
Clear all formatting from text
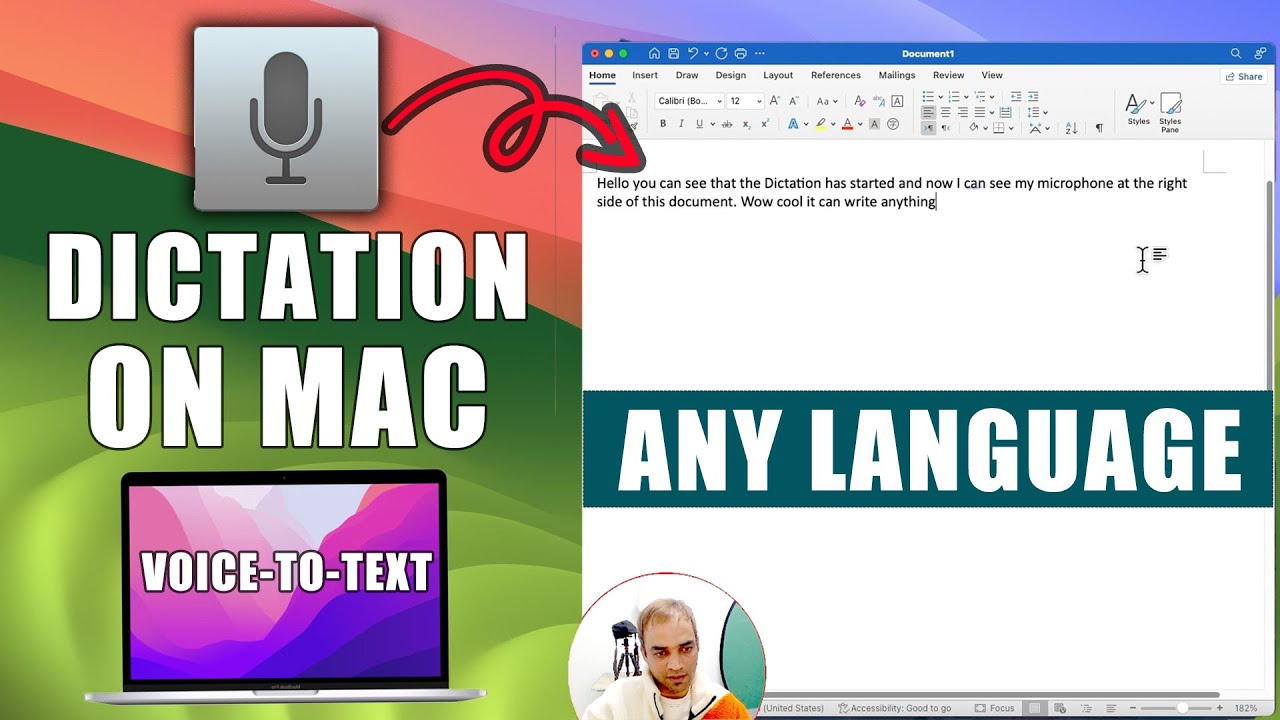coord(859,101)
